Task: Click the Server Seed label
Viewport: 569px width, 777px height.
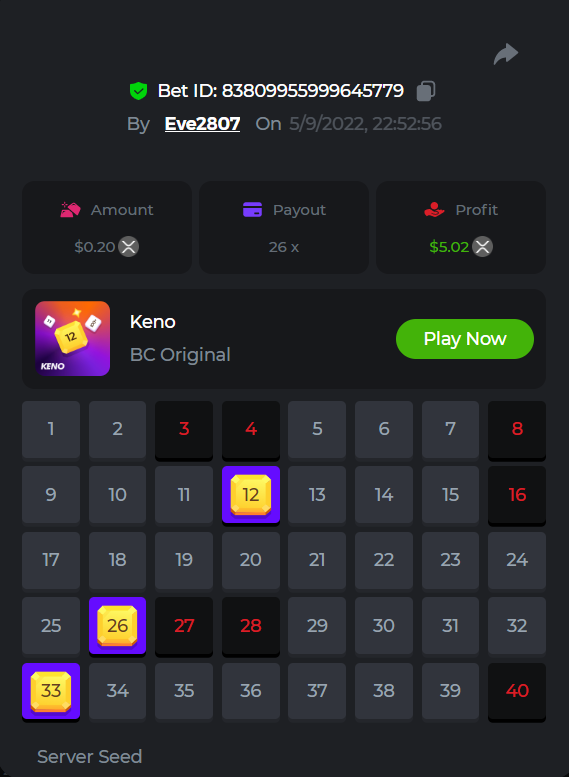Action: 90,757
